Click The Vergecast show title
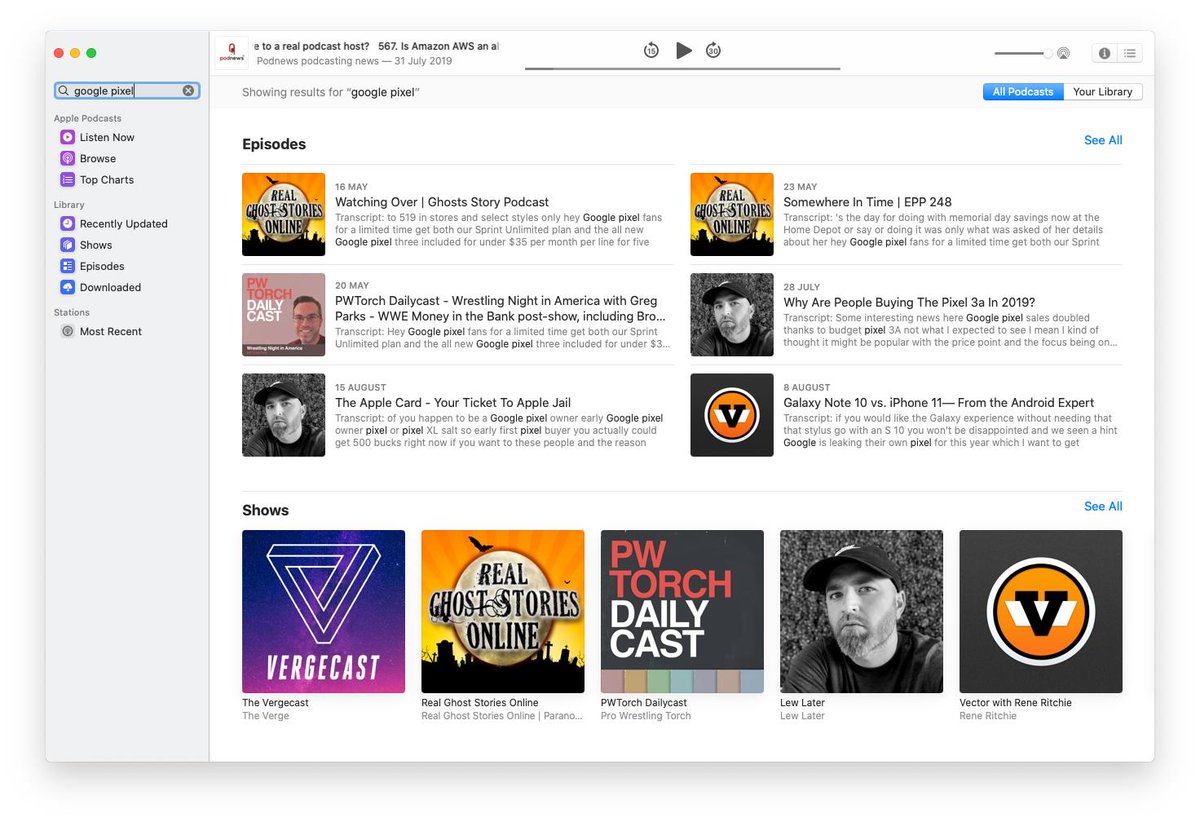The height and width of the screenshot is (822, 1200). pos(275,702)
